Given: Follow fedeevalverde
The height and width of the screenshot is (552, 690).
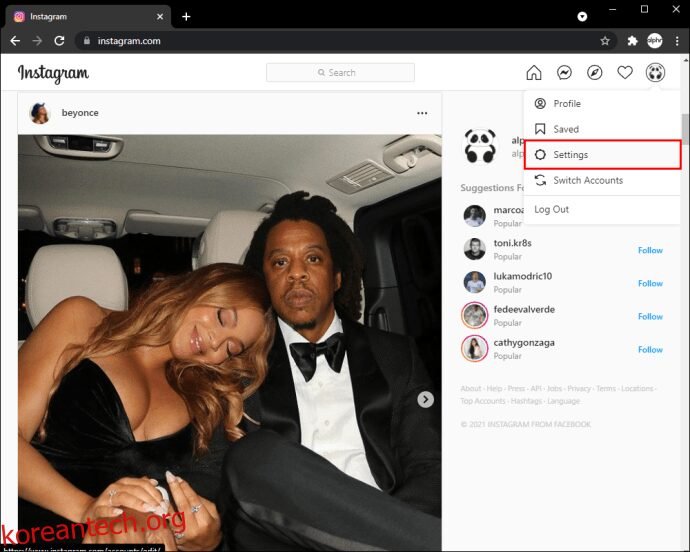Looking at the screenshot, I should pyautogui.click(x=650, y=316).
